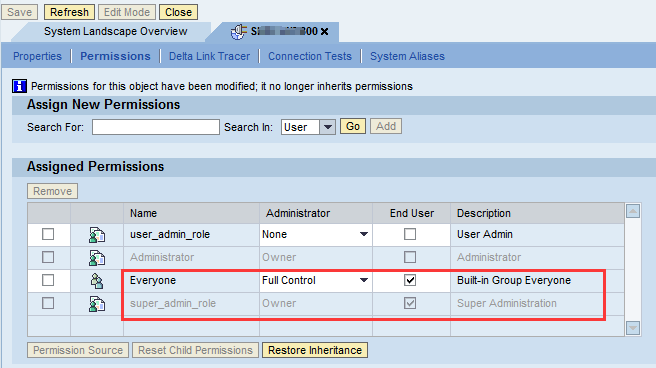656x368 pixels.
Task: Close the system tab with the X
Action: click(x=324, y=31)
